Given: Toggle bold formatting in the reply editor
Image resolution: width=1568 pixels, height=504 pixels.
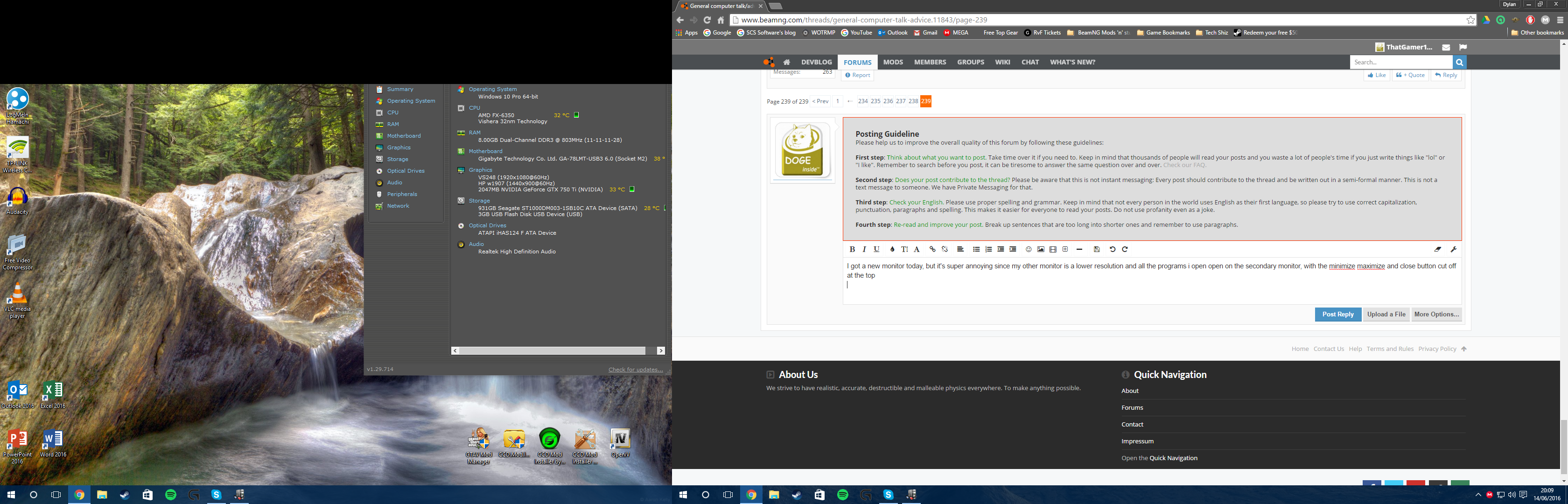Looking at the screenshot, I should click(x=852, y=249).
